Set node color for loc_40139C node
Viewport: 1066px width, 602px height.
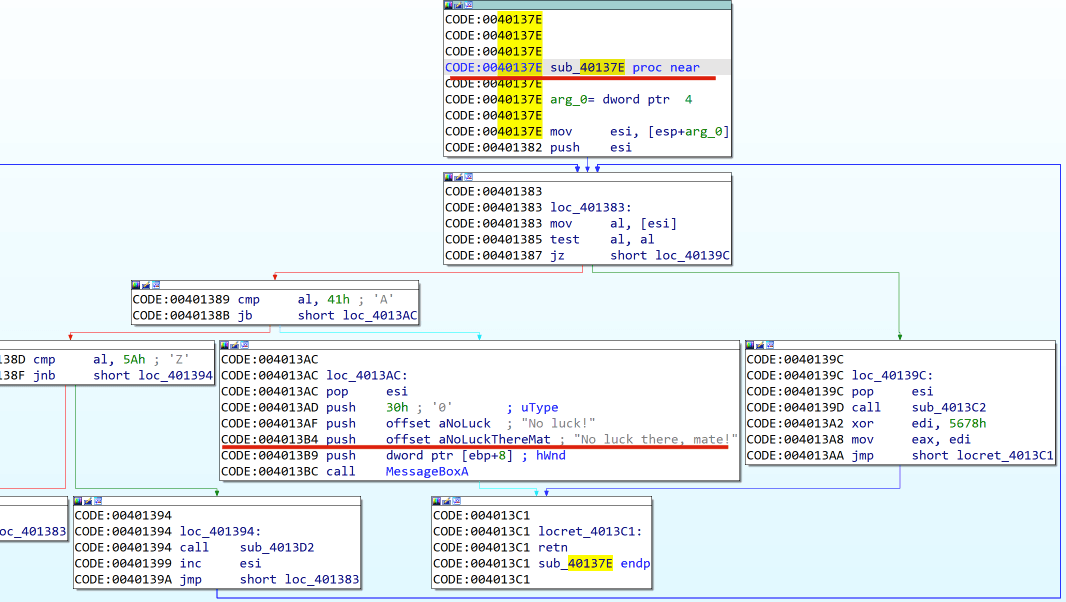point(750,345)
